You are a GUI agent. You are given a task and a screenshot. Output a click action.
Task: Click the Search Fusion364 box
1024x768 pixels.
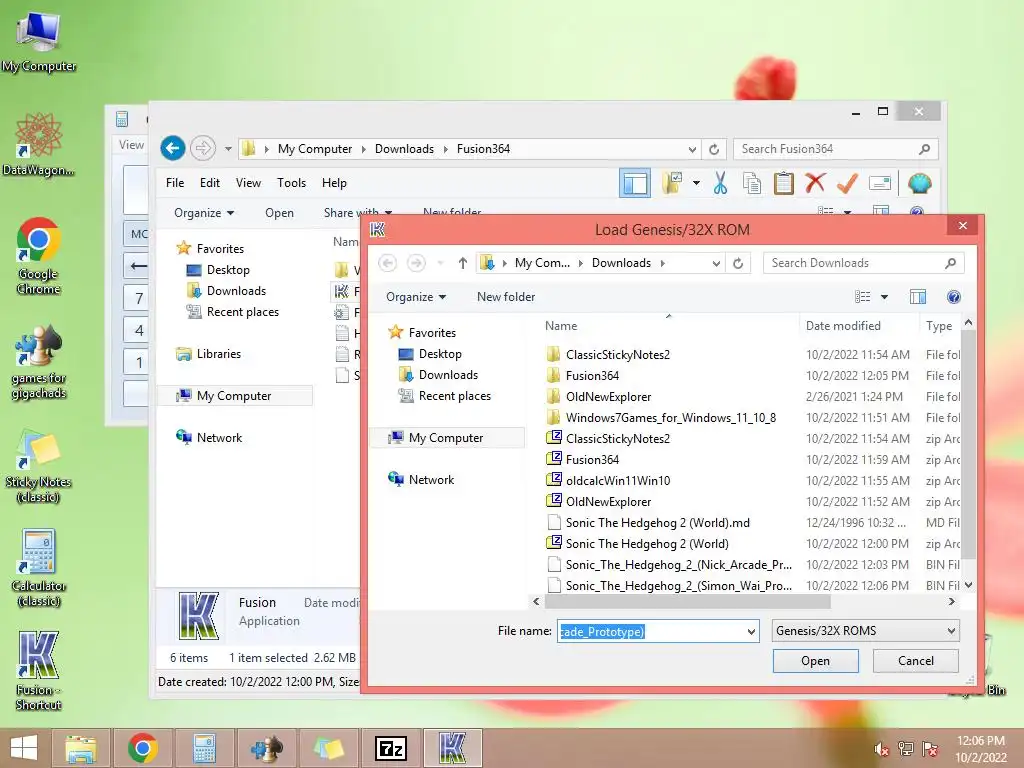[836, 149]
